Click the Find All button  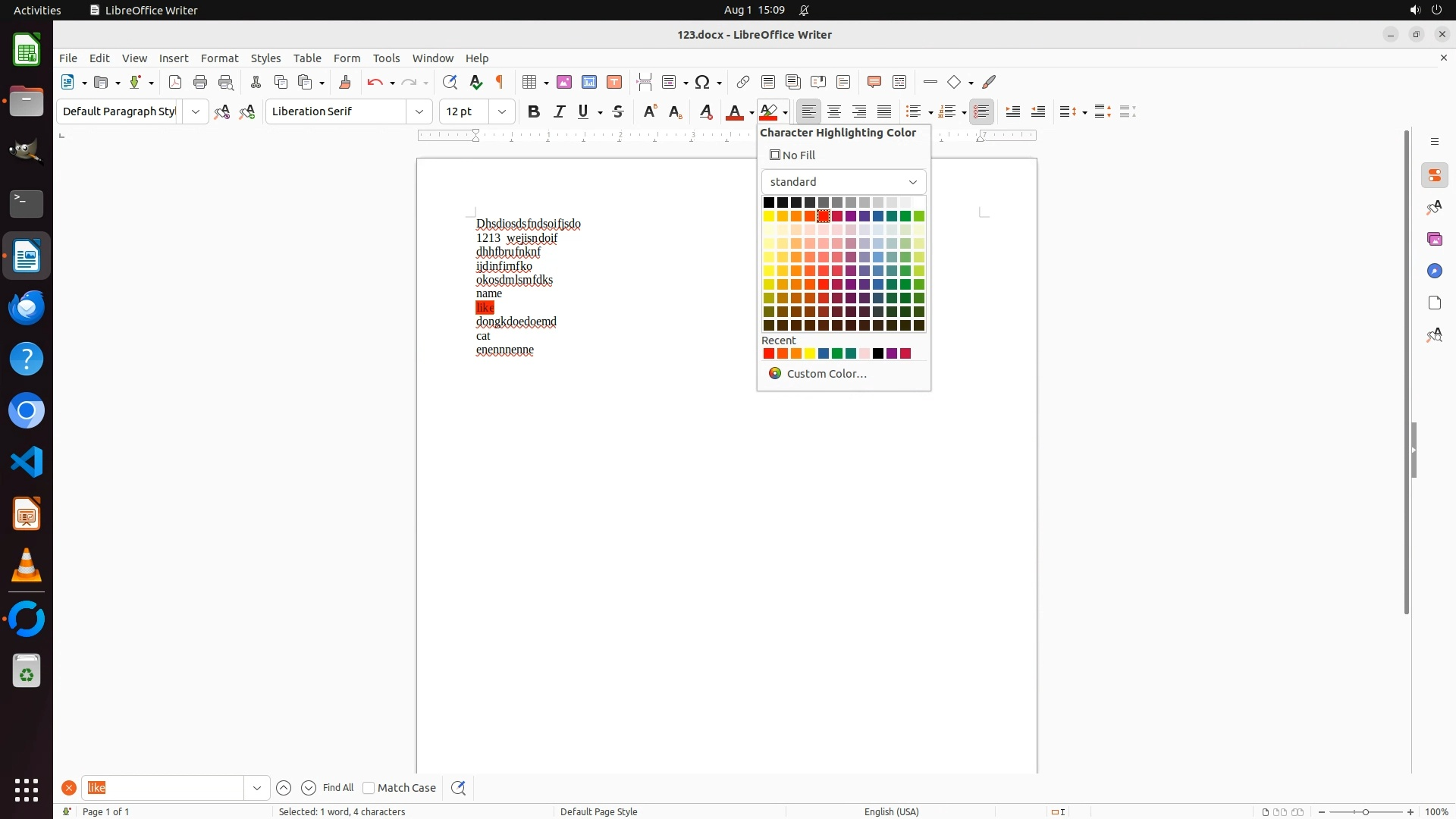337,788
